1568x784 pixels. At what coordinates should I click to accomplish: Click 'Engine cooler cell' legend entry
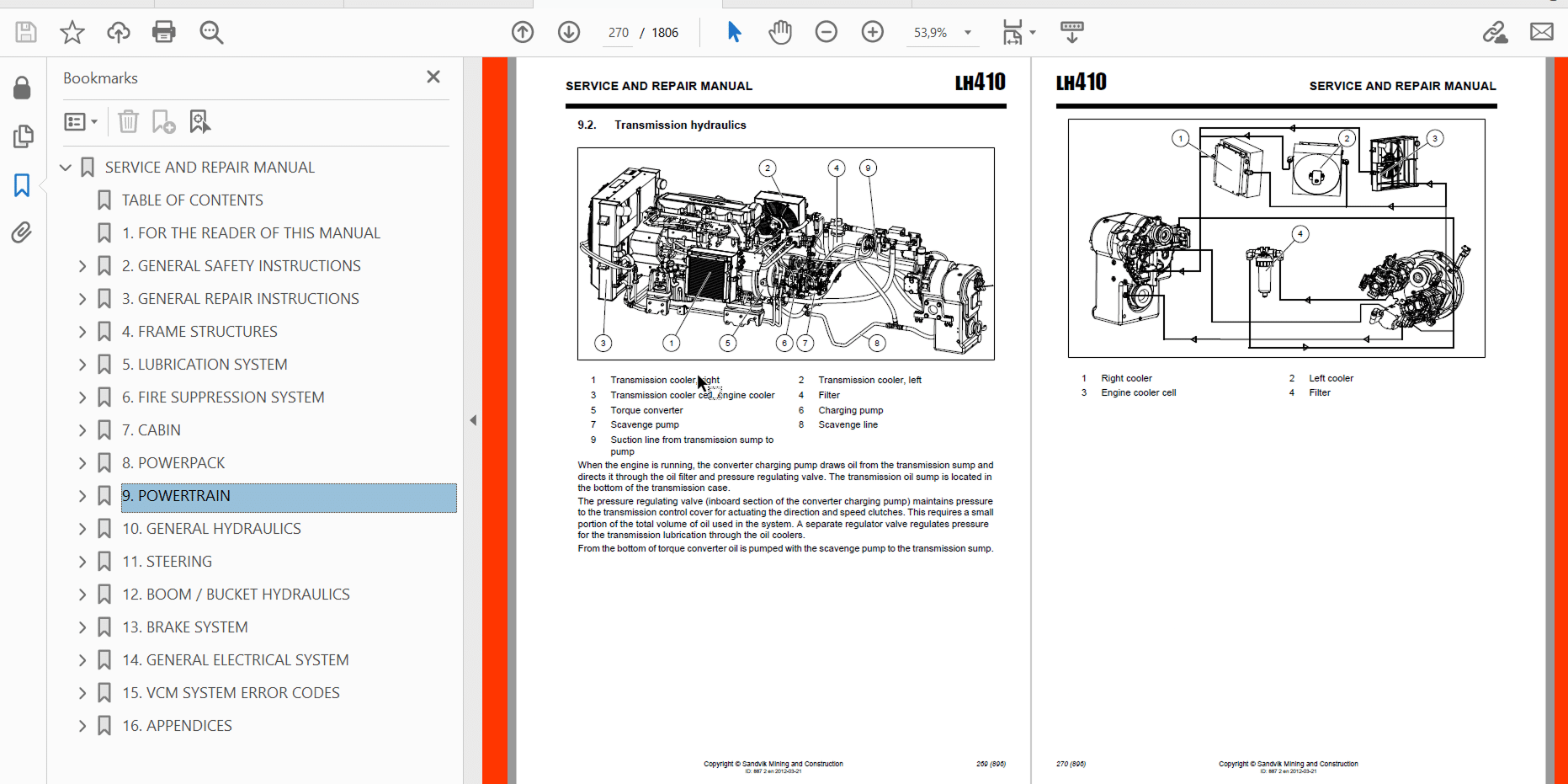[1139, 393]
